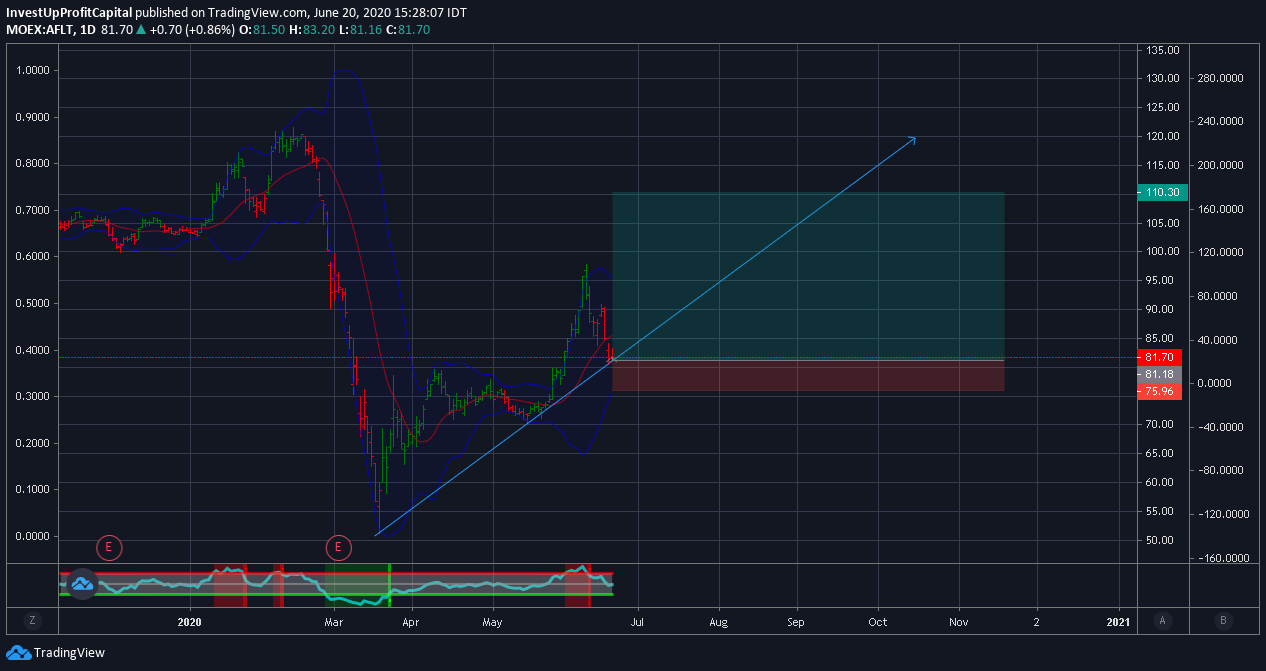Click the Aug label on the time axis
This screenshot has width=1266, height=671.
coord(718,622)
